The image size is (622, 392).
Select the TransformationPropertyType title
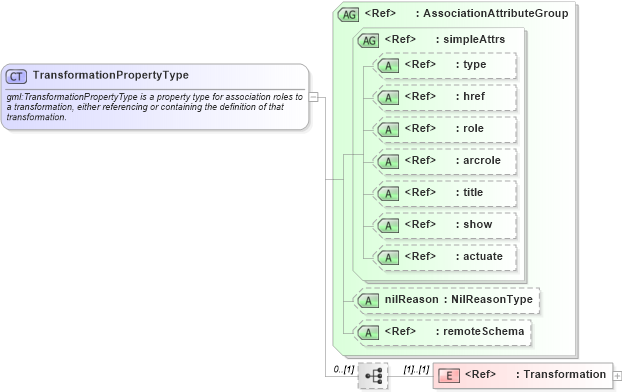(111, 75)
